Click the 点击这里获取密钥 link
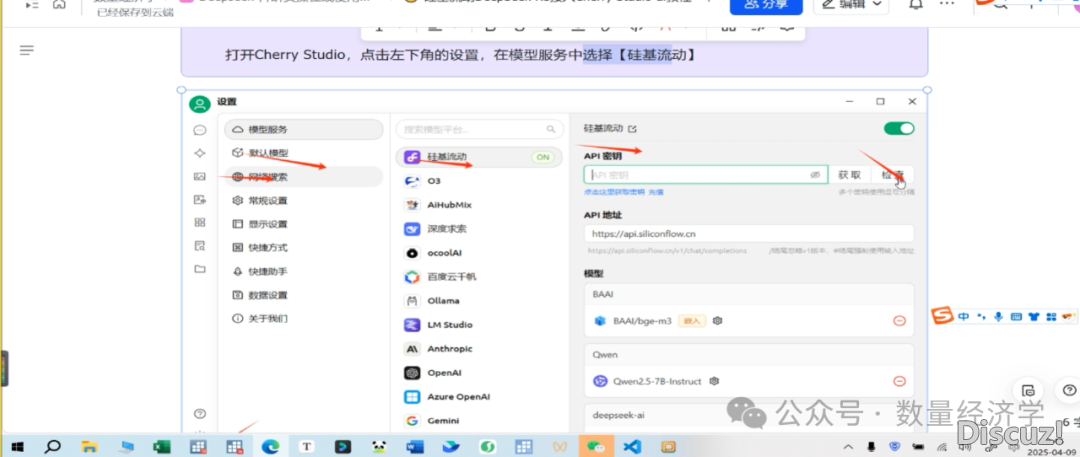 [614, 192]
